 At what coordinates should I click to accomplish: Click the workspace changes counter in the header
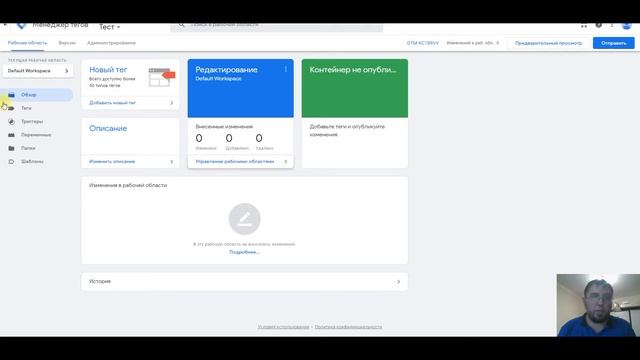tap(473, 43)
